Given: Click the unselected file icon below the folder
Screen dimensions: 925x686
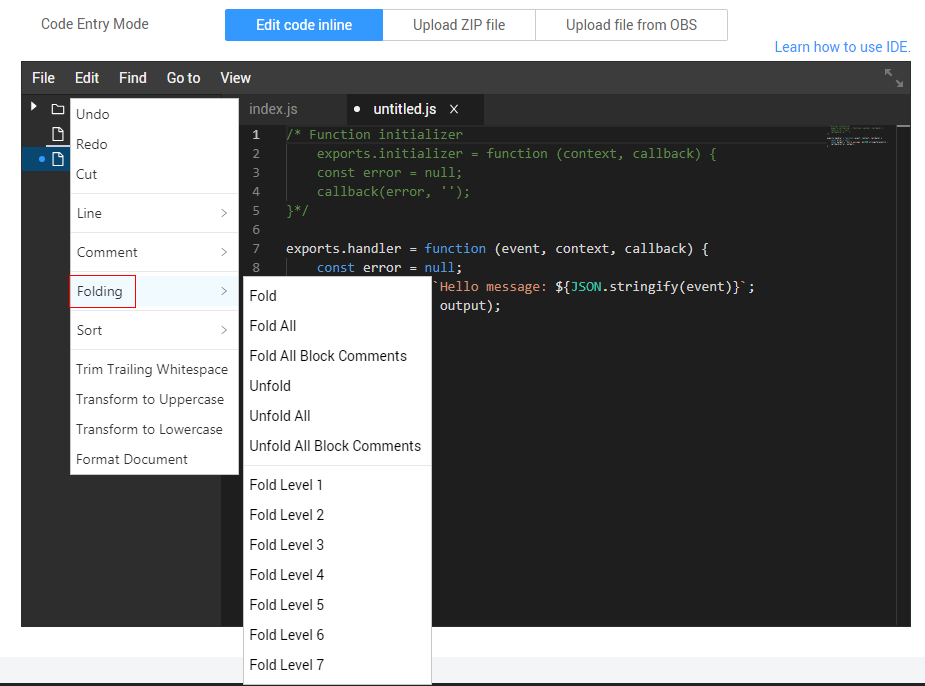Looking at the screenshot, I should [58, 134].
